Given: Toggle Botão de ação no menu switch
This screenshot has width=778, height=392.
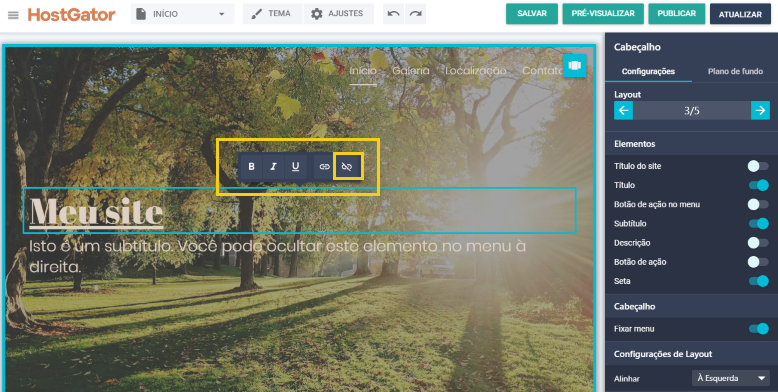Looking at the screenshot, I should [x=758, y=204].
